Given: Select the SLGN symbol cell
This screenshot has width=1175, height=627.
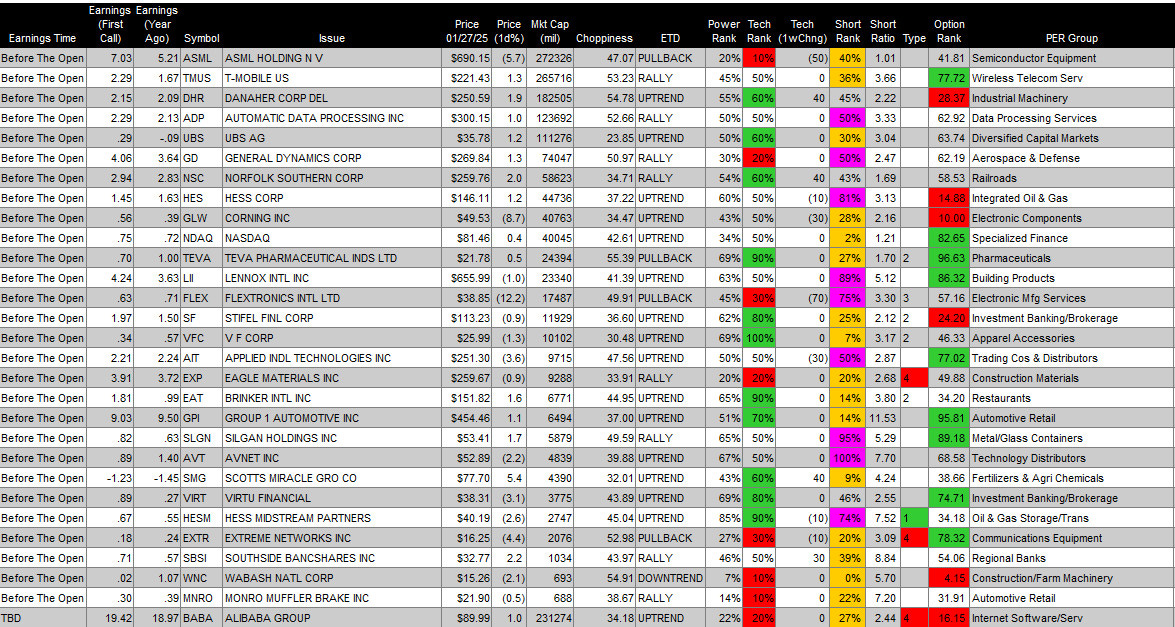Looking at the screenshot, I should click(x=201, y=438).
